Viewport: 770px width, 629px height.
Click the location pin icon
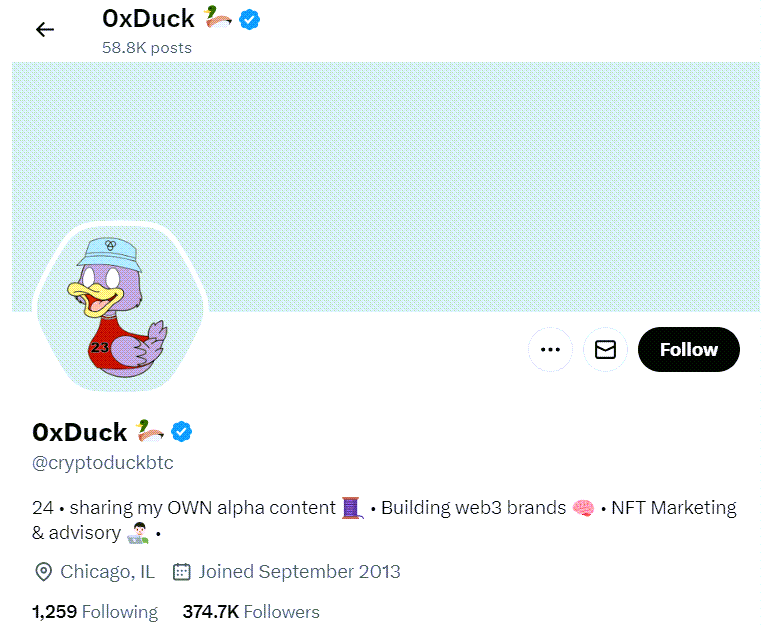[x=43, y=572]
